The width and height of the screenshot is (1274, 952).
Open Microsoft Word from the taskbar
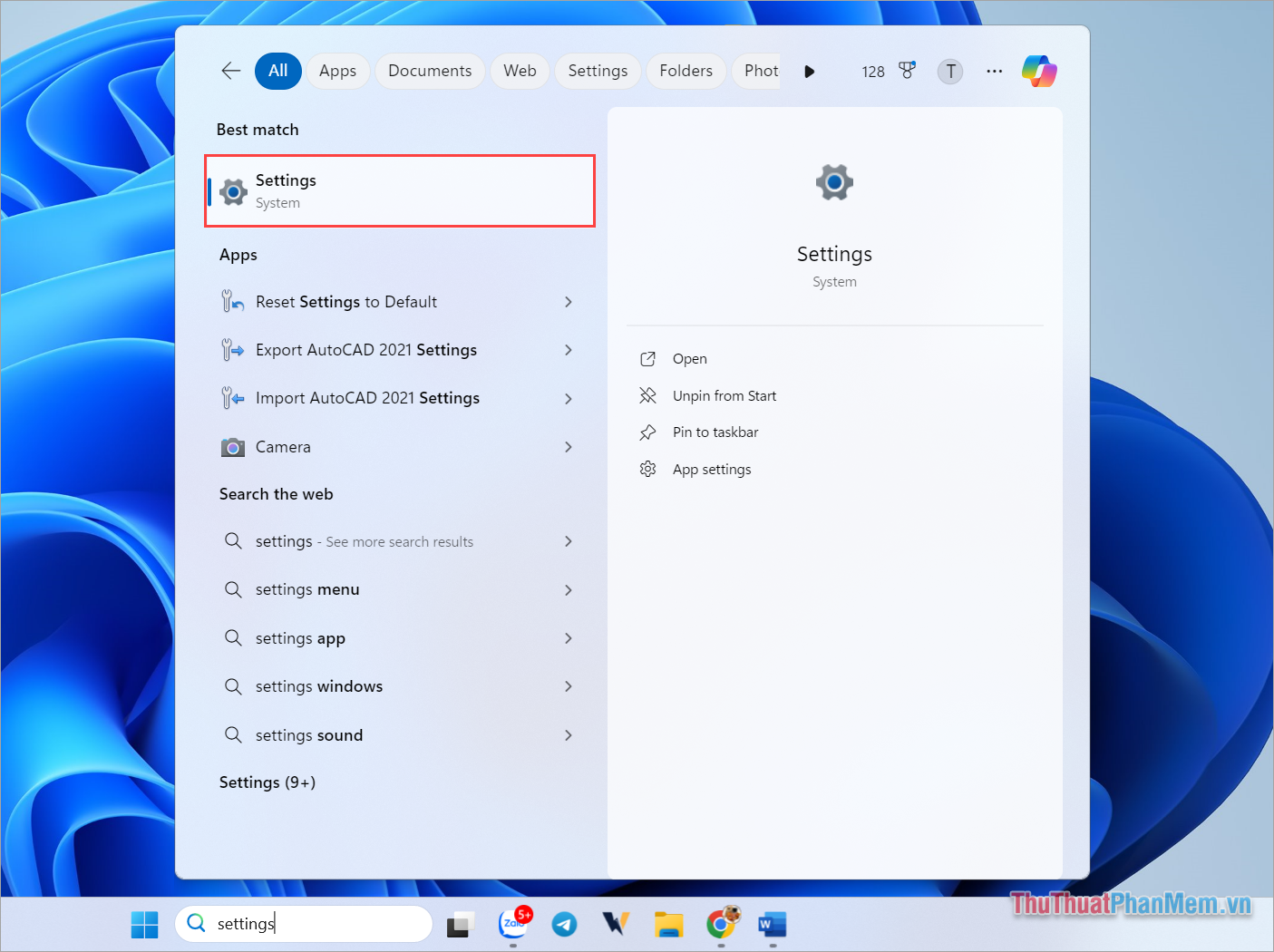pyautogui.click(x=772, y=924)
